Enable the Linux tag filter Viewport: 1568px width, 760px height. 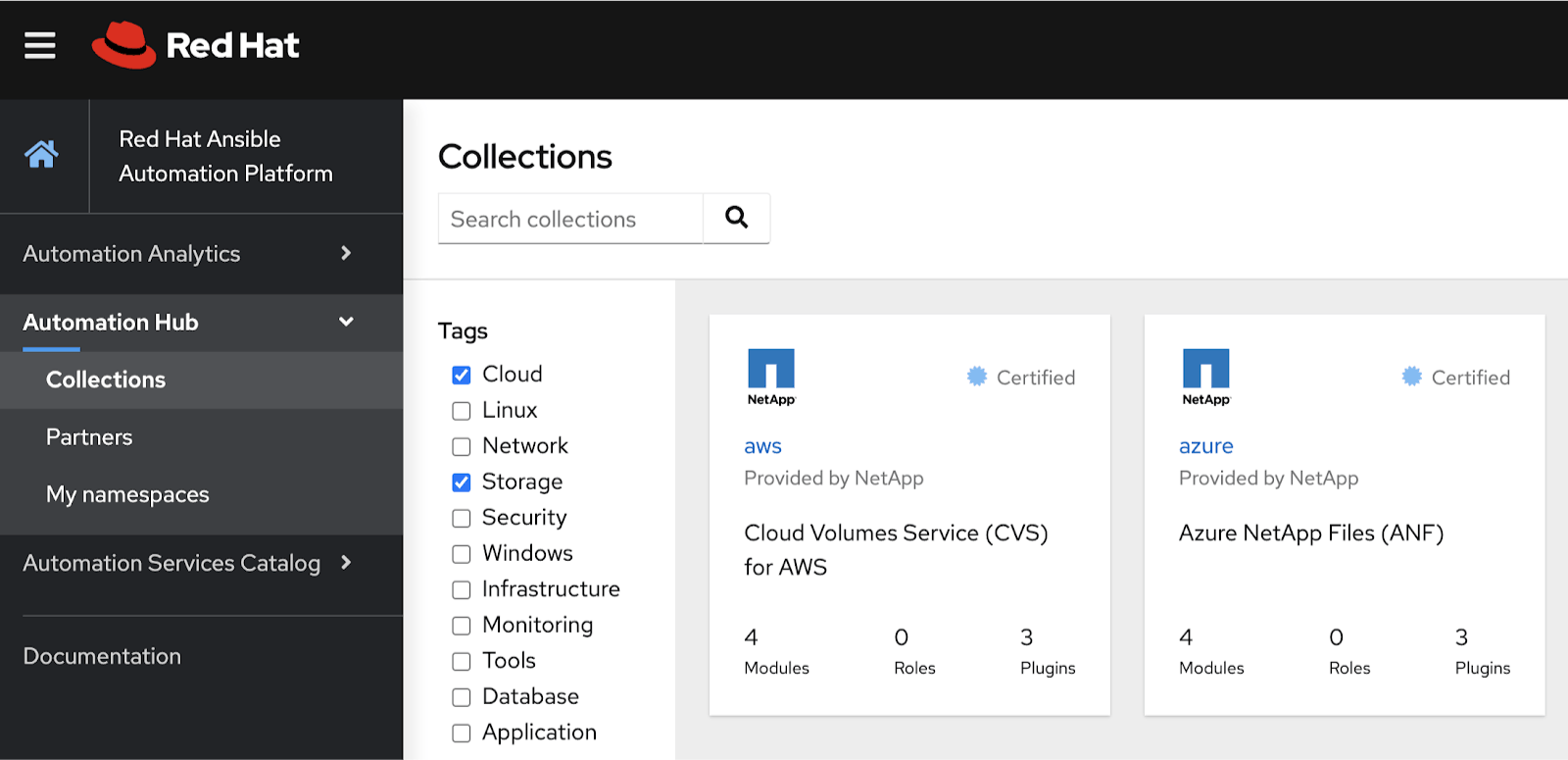coord(462,411)
